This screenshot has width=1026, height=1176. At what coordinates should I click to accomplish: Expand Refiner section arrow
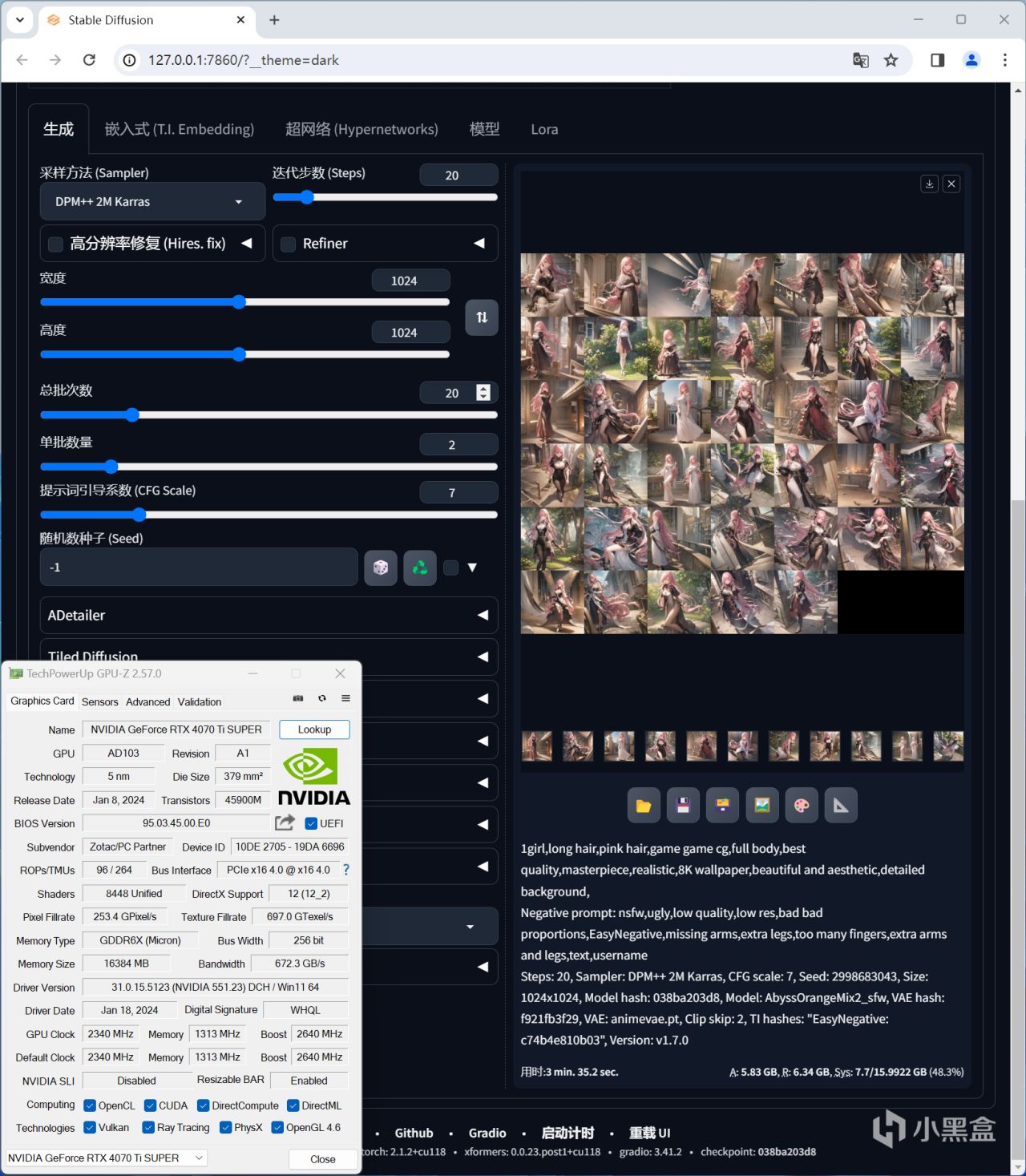click(x=479, y=243)
